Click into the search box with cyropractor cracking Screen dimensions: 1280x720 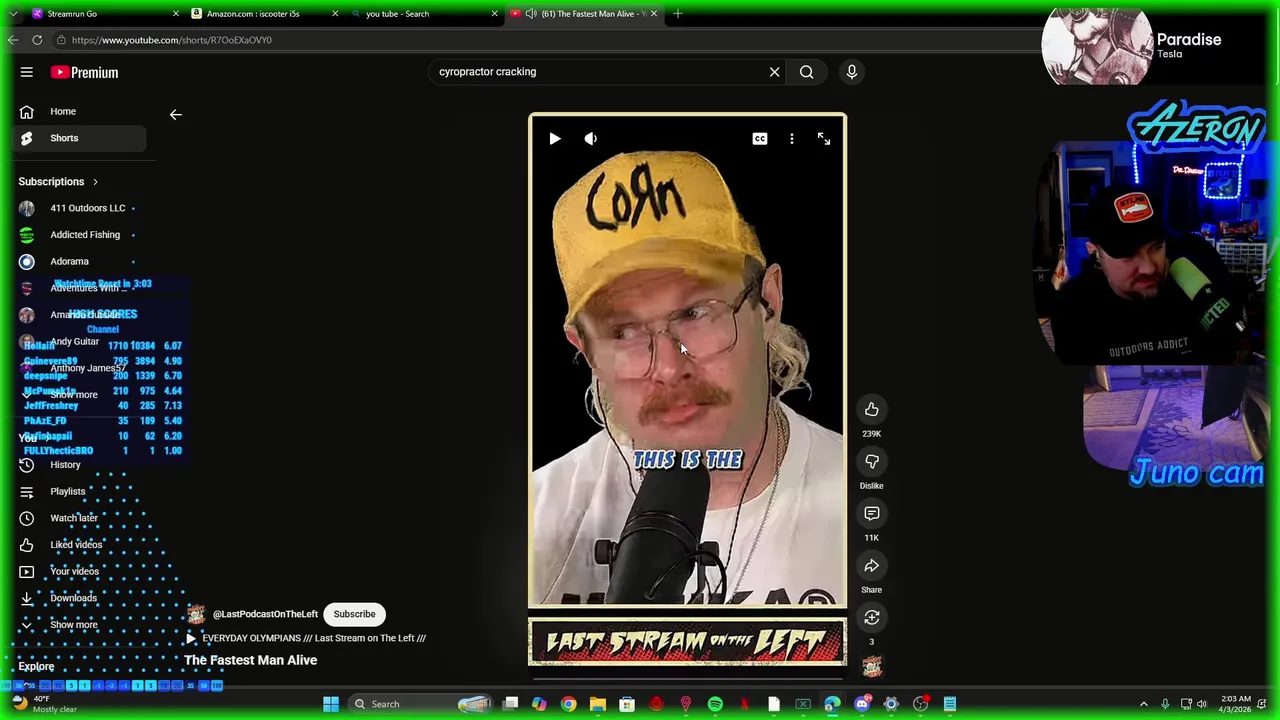tap(595, 72)
